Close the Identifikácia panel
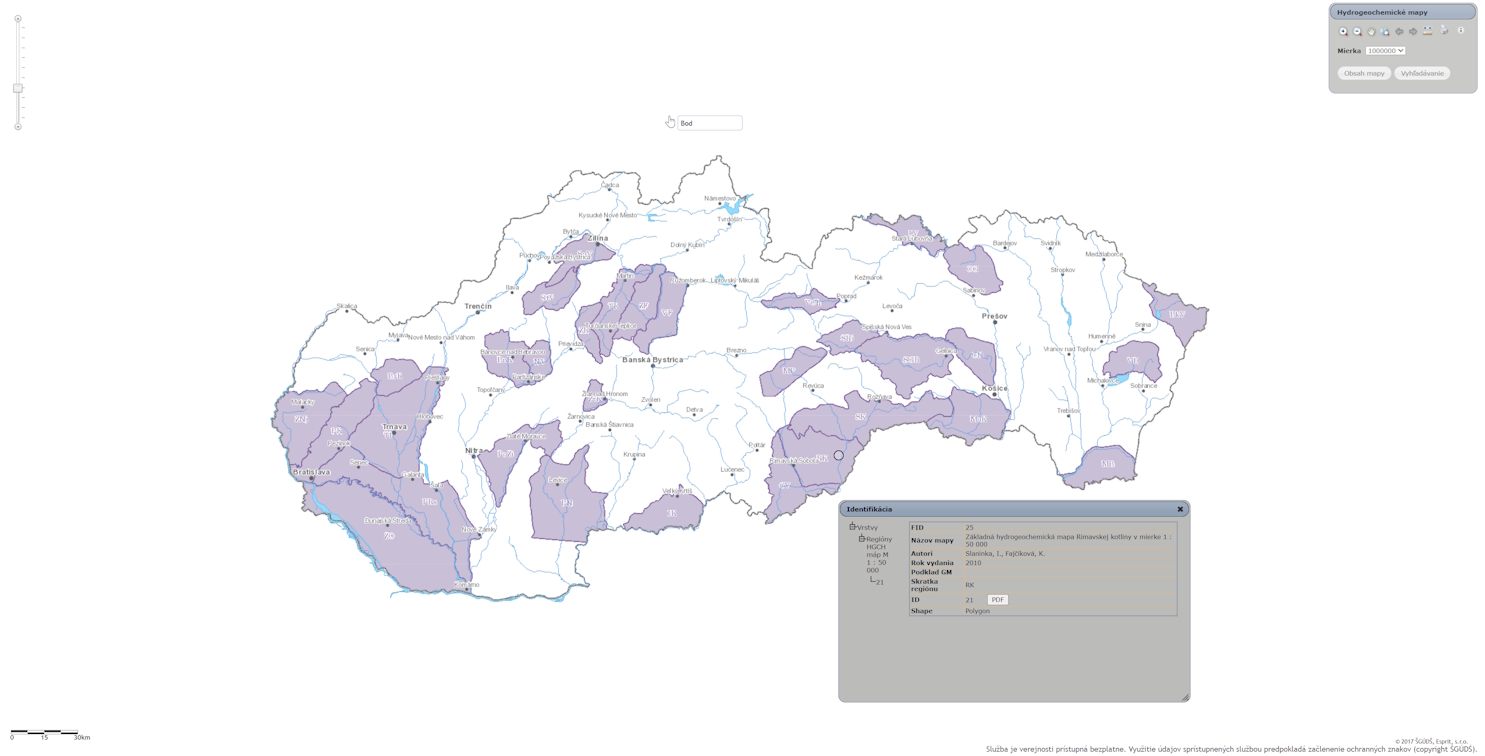Screen dimensions: 1485x756 [1180, 509]
